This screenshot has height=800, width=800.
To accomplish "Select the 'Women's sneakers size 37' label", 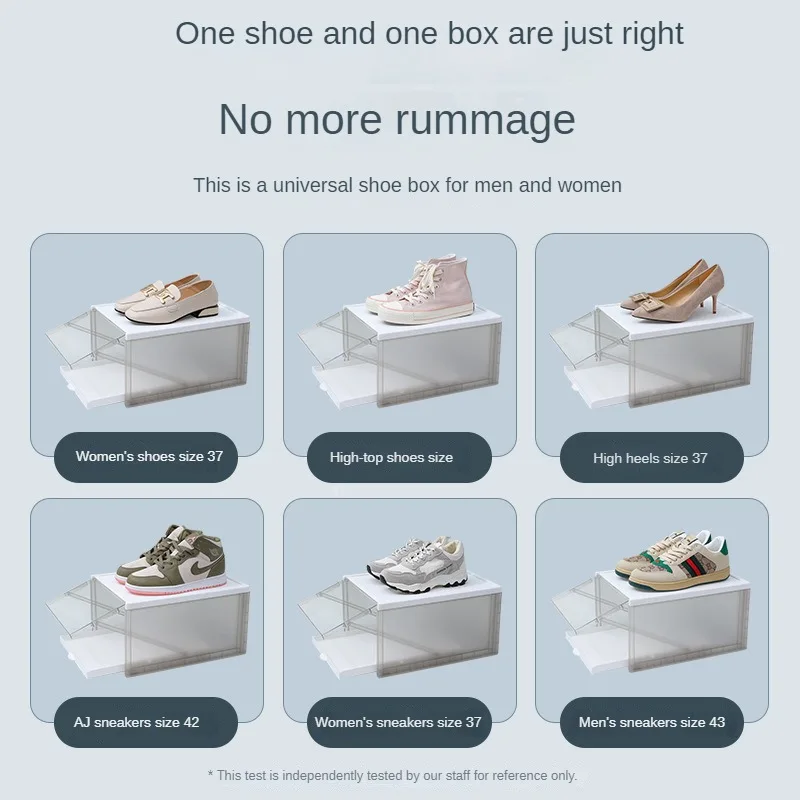I will [399, 722].
